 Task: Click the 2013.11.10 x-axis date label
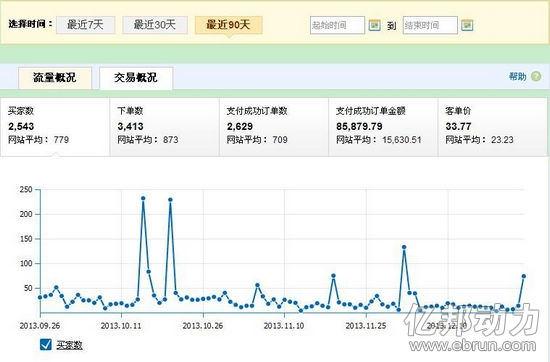(284, 326)
